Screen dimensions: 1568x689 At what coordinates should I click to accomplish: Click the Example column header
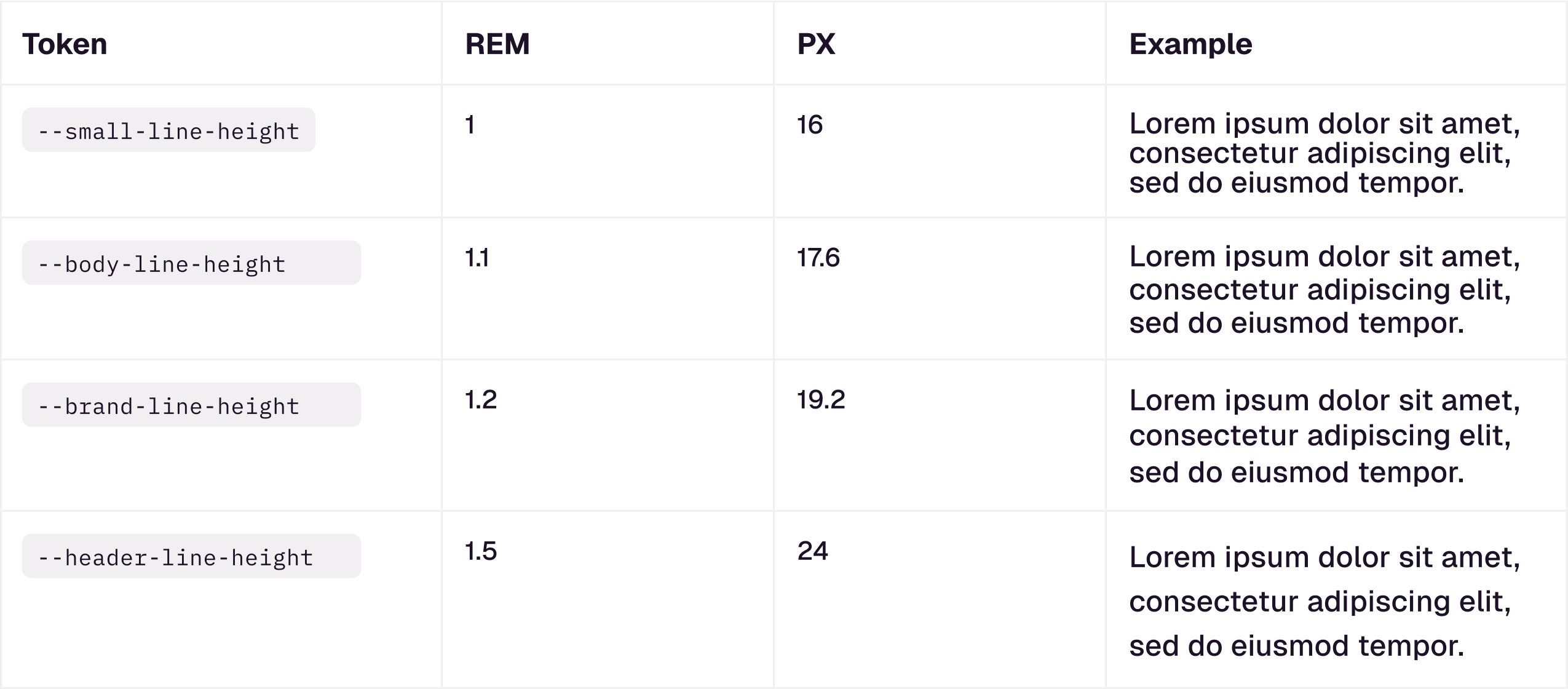point(1190,44)
